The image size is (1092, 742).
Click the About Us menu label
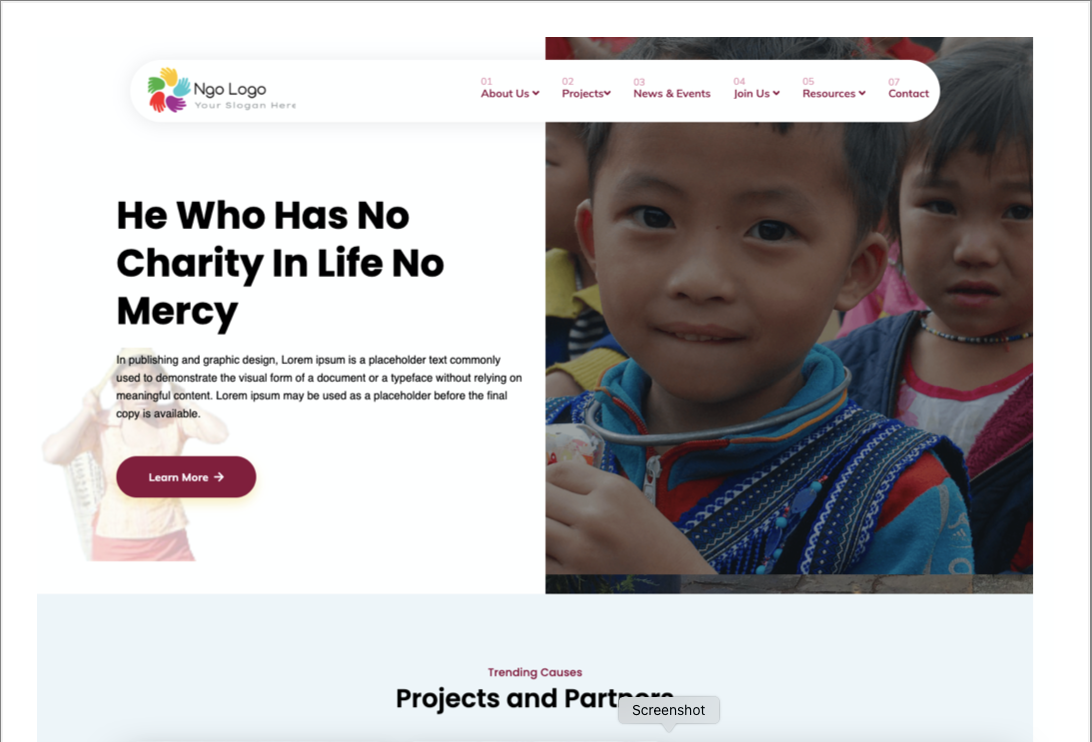pyautogui.click(x=505, y=93)
